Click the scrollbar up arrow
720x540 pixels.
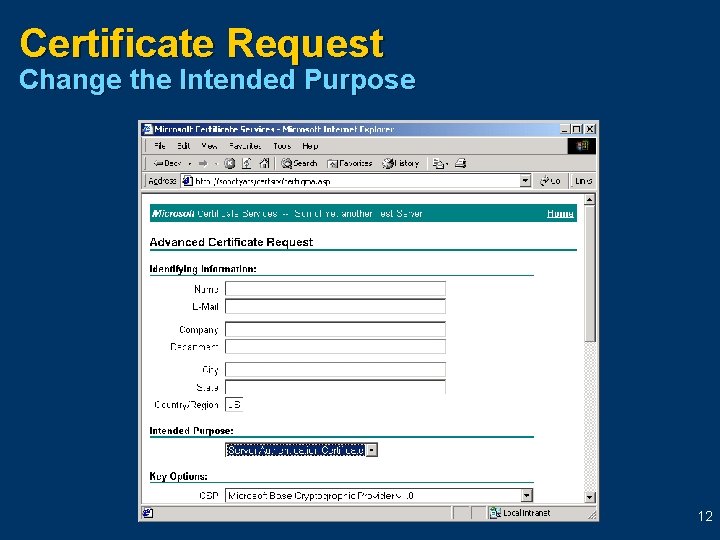(590, 199)
